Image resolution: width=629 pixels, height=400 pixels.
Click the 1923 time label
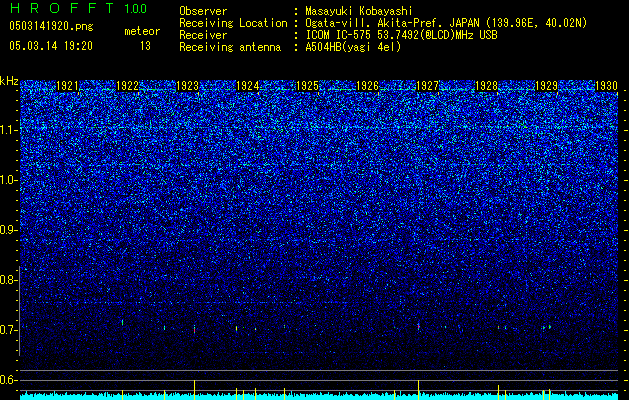(187, 86)
